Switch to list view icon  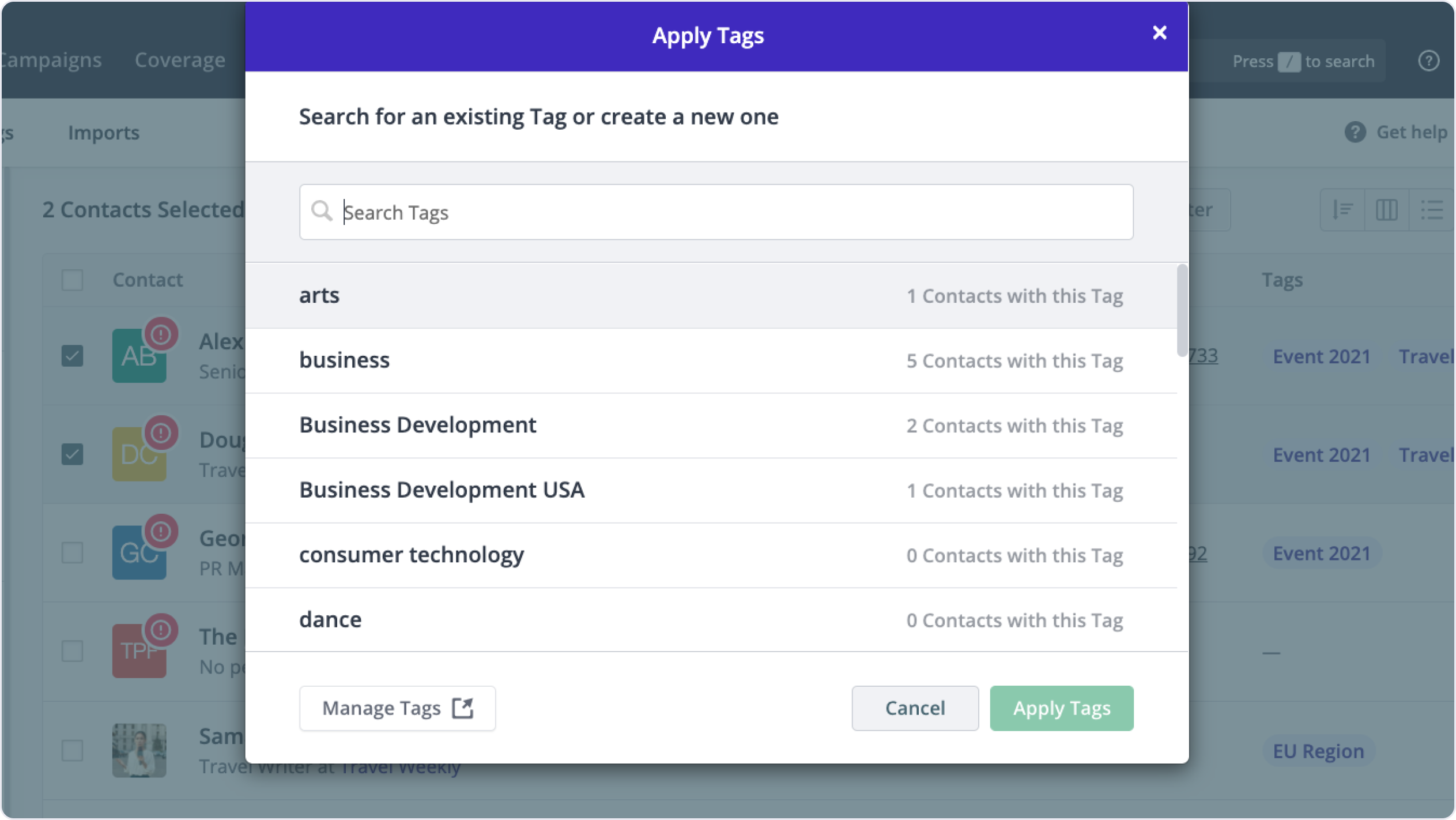(1431, 210)
